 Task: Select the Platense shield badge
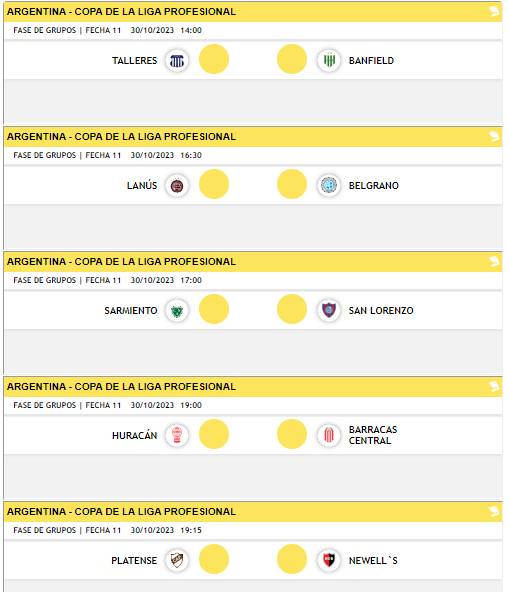pyautogui.click(x=177, y=560)
